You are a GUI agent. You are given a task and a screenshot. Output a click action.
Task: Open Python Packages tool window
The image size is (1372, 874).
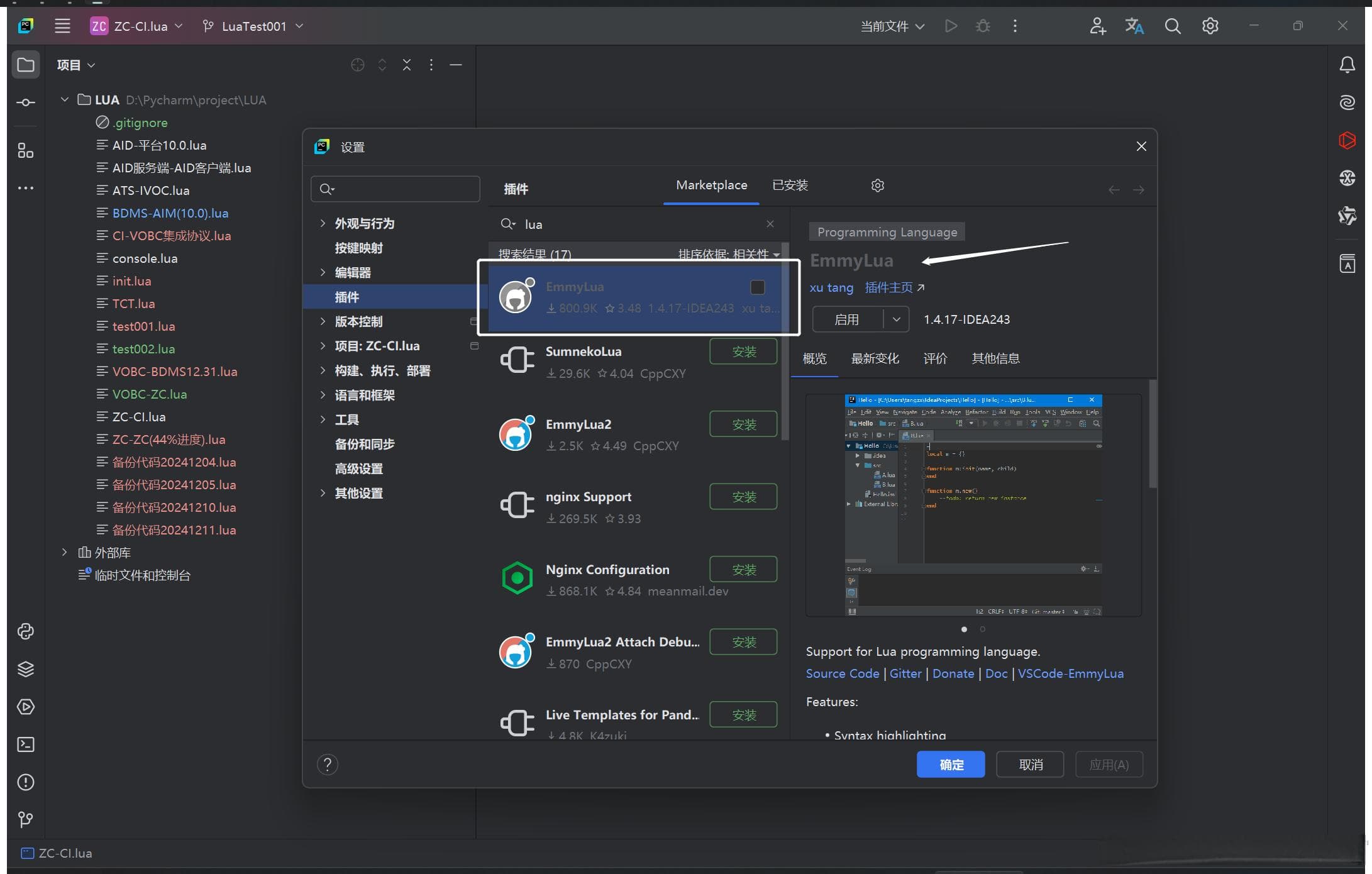[x=26, y=631]
